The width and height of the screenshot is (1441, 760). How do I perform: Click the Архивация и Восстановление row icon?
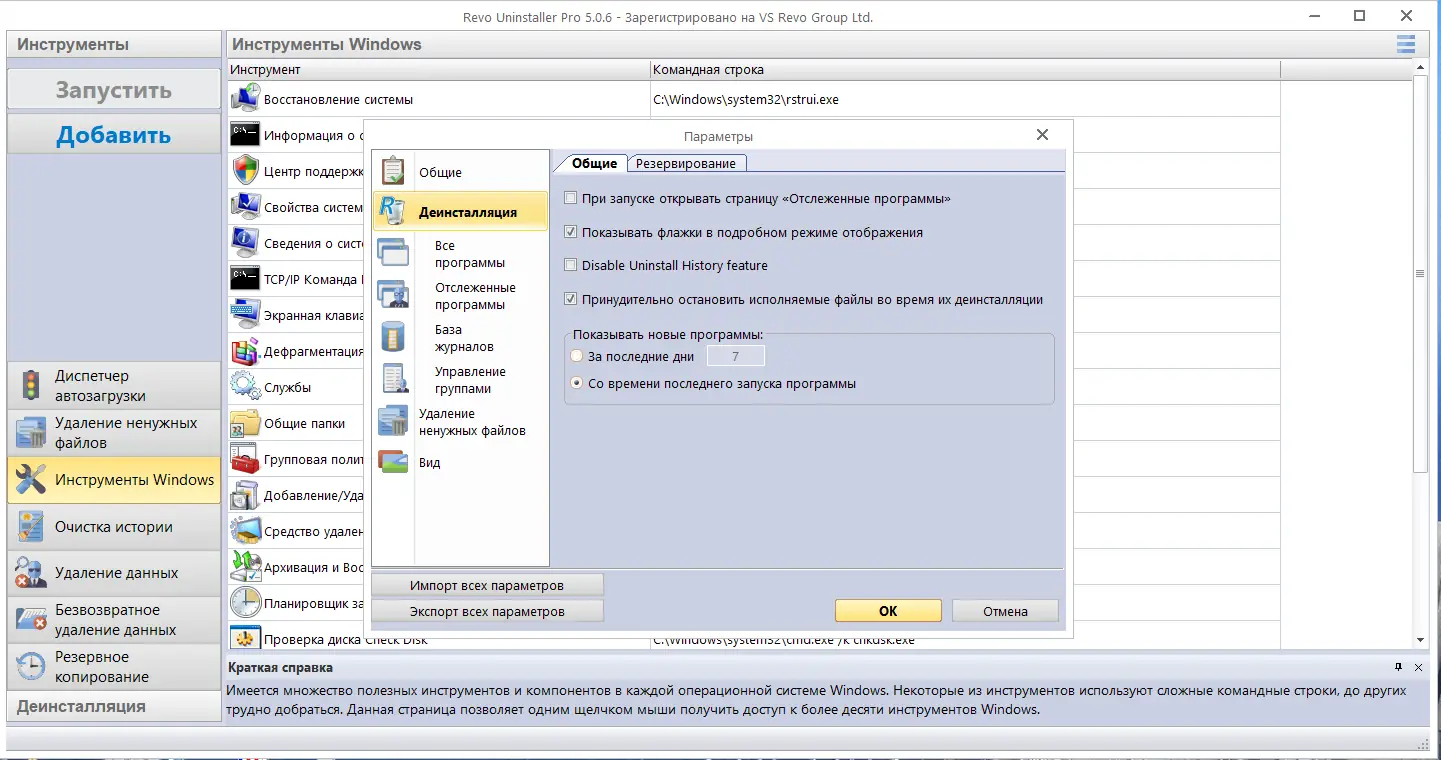pyautogui.click(x=245, y=567)
